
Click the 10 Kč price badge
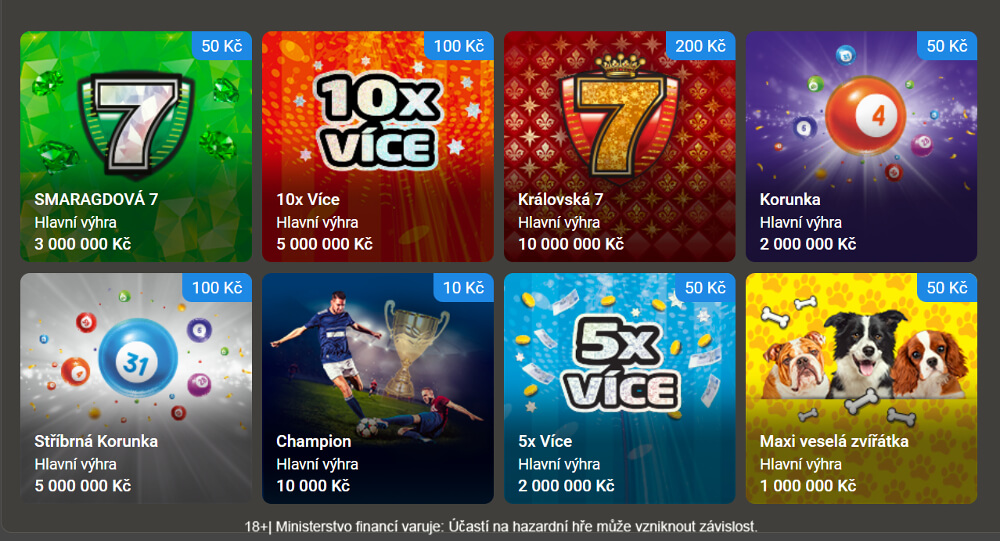[464, 288]
